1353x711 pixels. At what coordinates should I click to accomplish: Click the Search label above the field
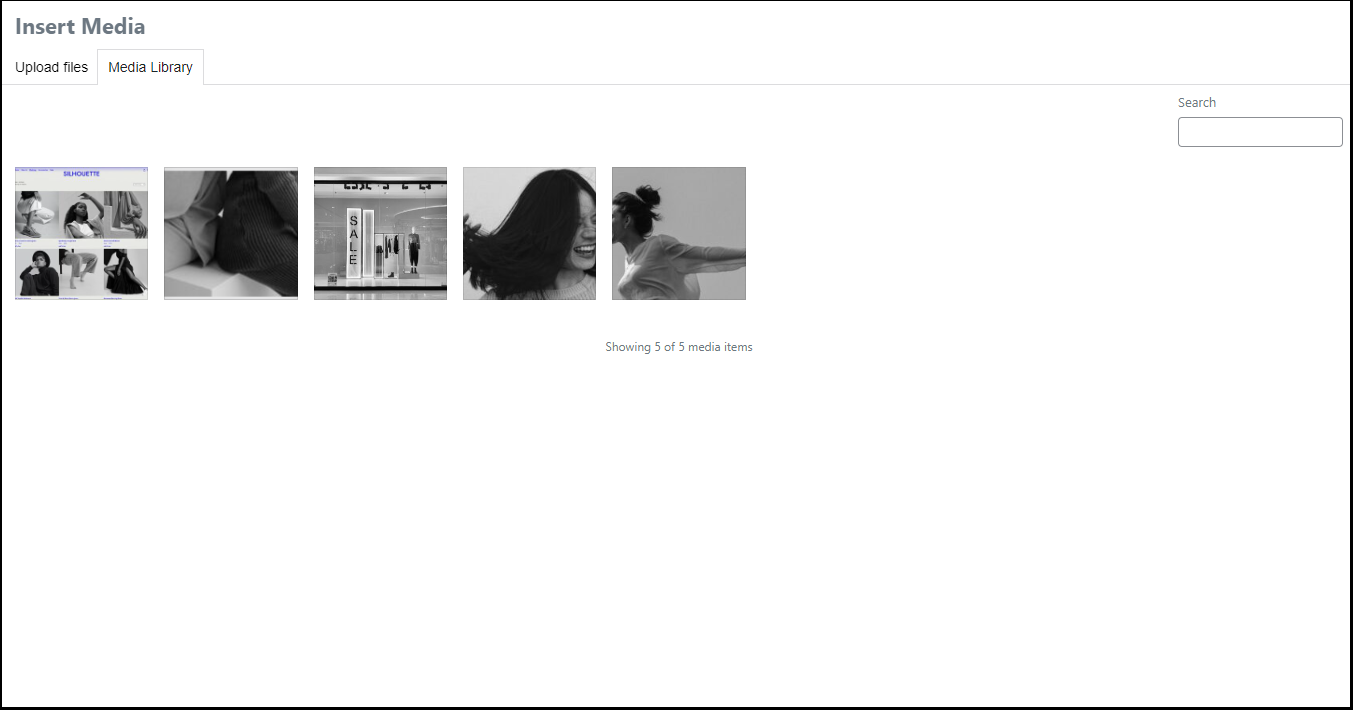pyautogui.click(x=1196, y=102)
